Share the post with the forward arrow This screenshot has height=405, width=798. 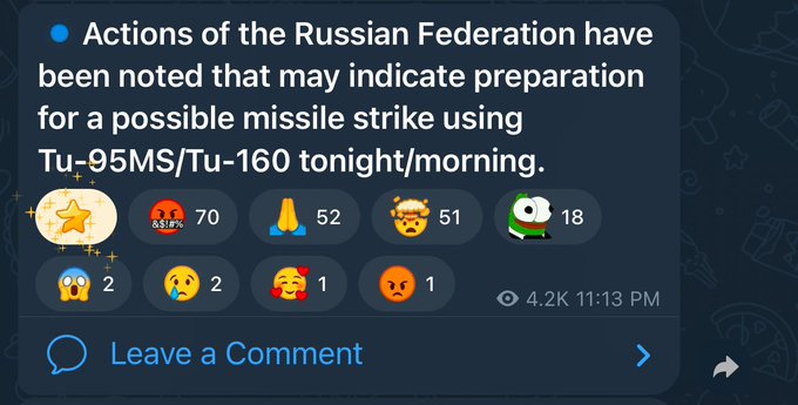click(726, 367)
